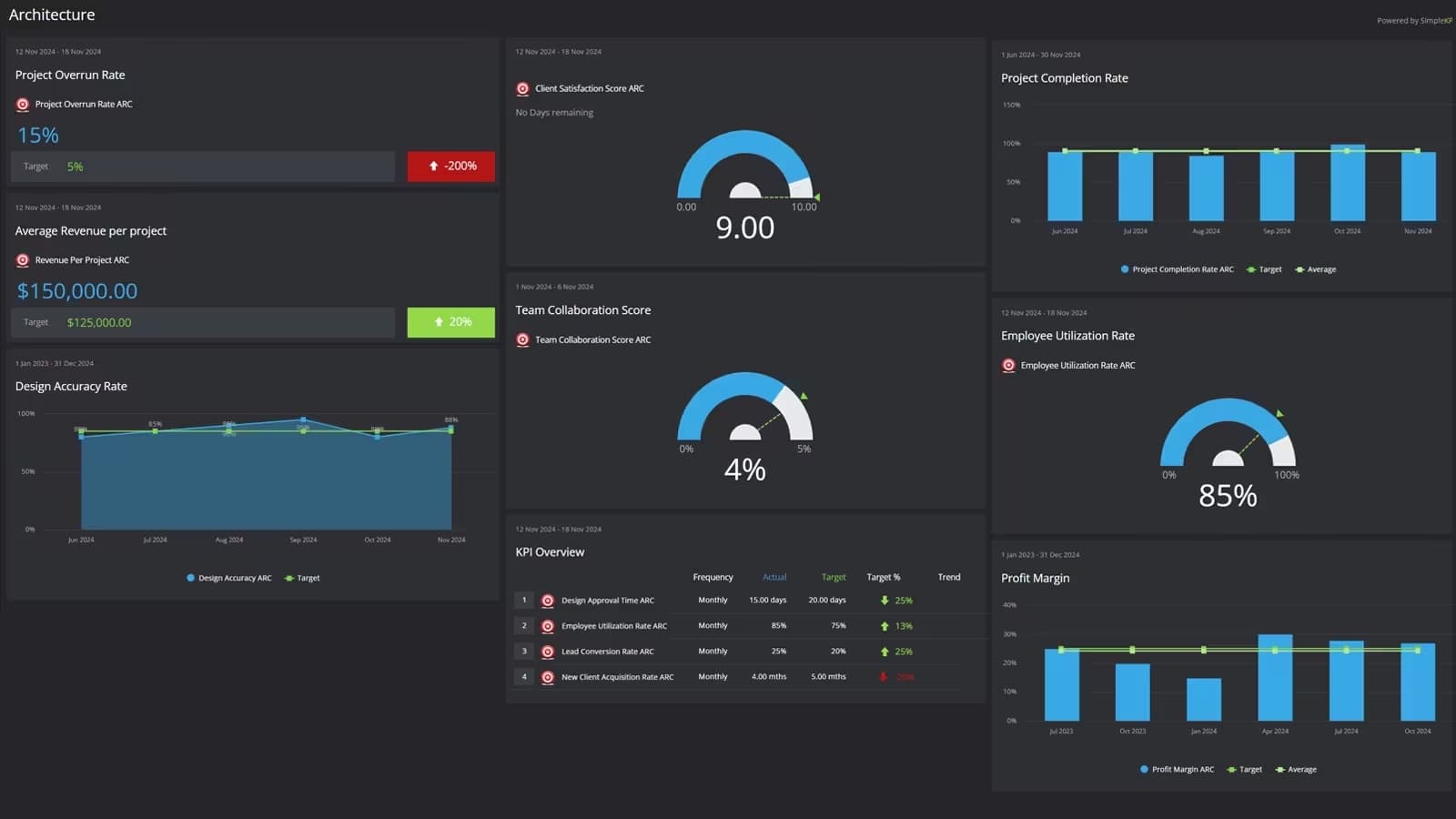Toggle Target legend in Project Completion chart
Viewport: 1456px width, 819px height.
[1264, 269]
